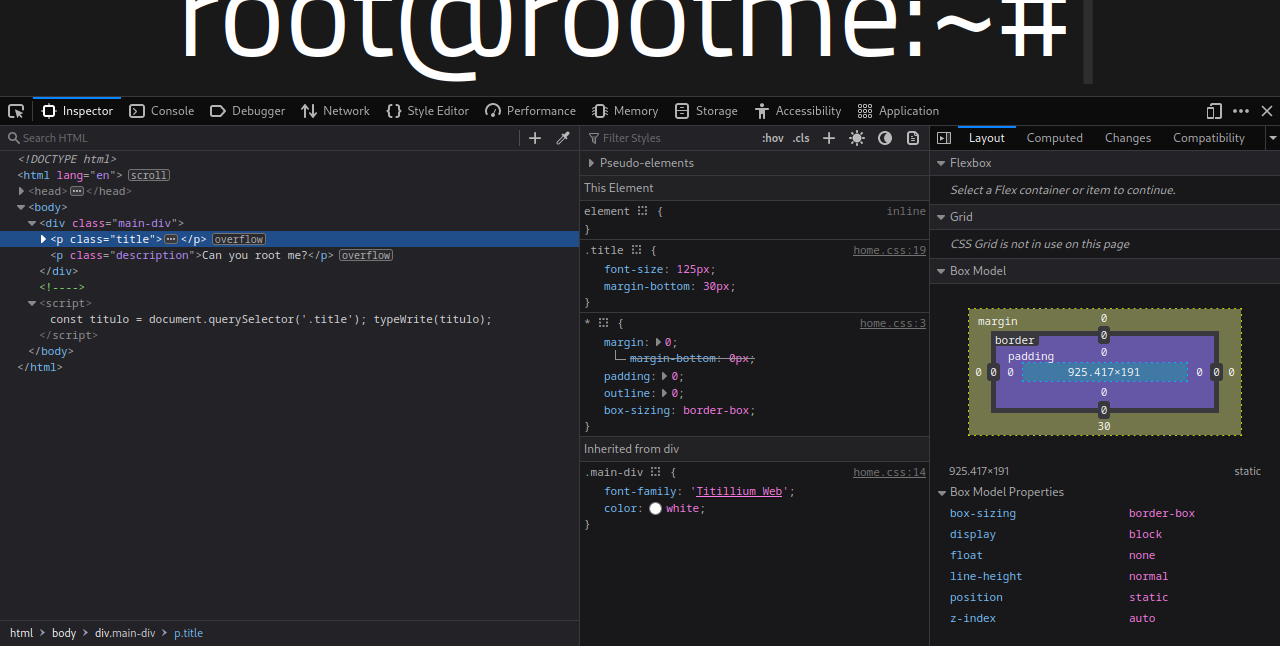Select div.main-div in the breadcrumb bar
The image size is (1280, 646).
pos(124,633)
